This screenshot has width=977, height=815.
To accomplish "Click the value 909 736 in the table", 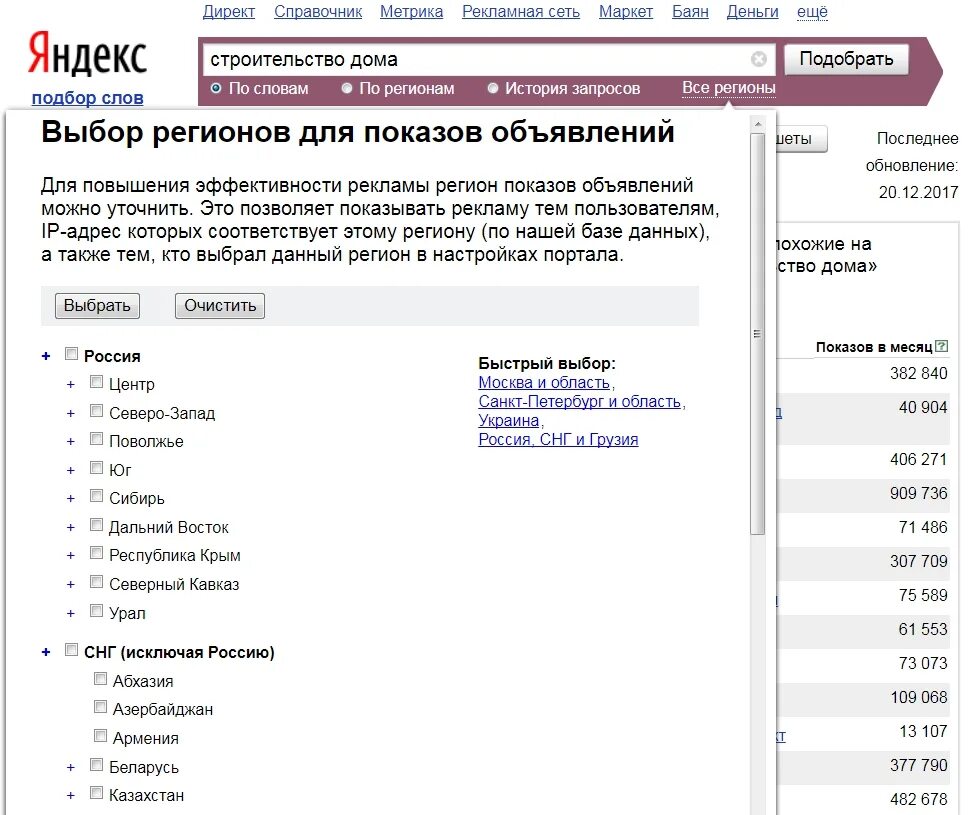I will (x=918, y=493).
